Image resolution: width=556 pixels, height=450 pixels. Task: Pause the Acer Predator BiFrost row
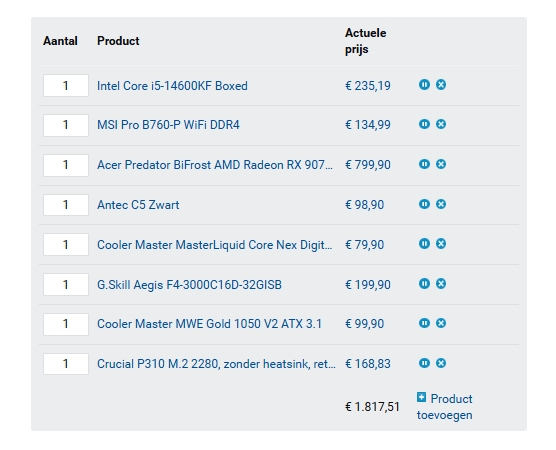click(424, 164)
